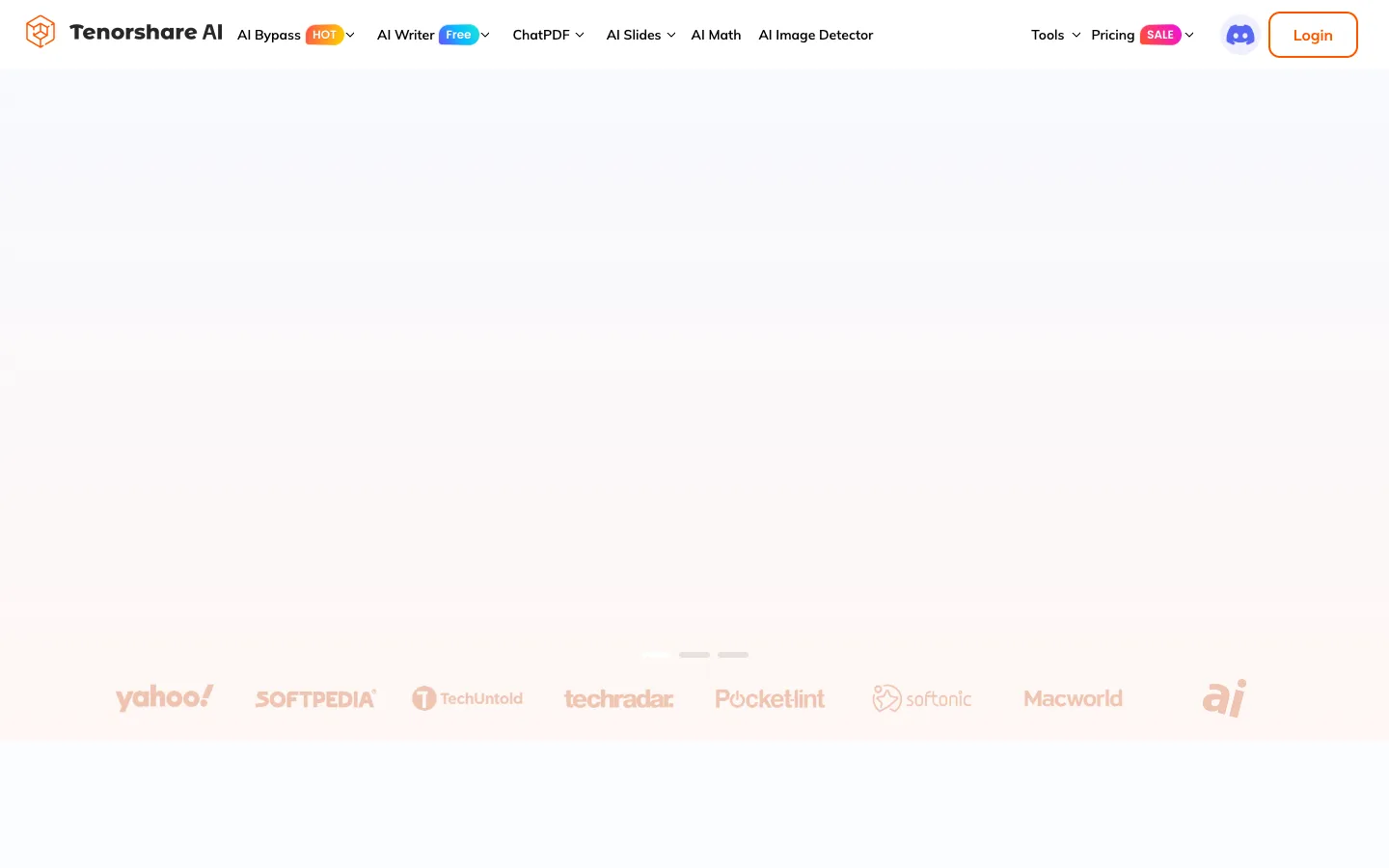1389x868 pixels.
Task: Expand the ChatPDF dropdown chevron
Action: click(580, 35)
